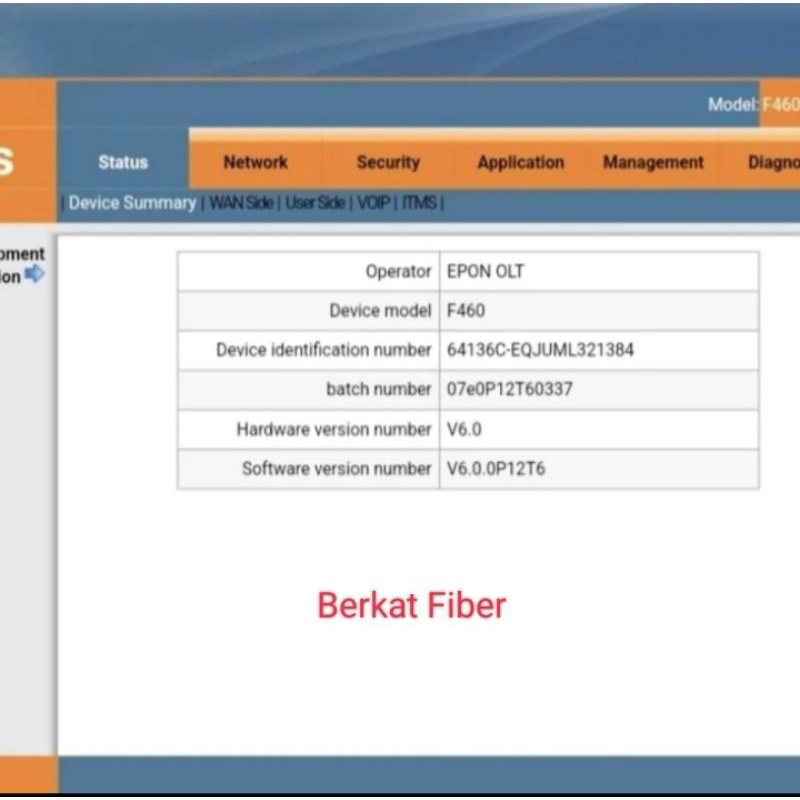Screen dimensions: 800x800
Task: Switch to the Network tab
Action: 255,162
